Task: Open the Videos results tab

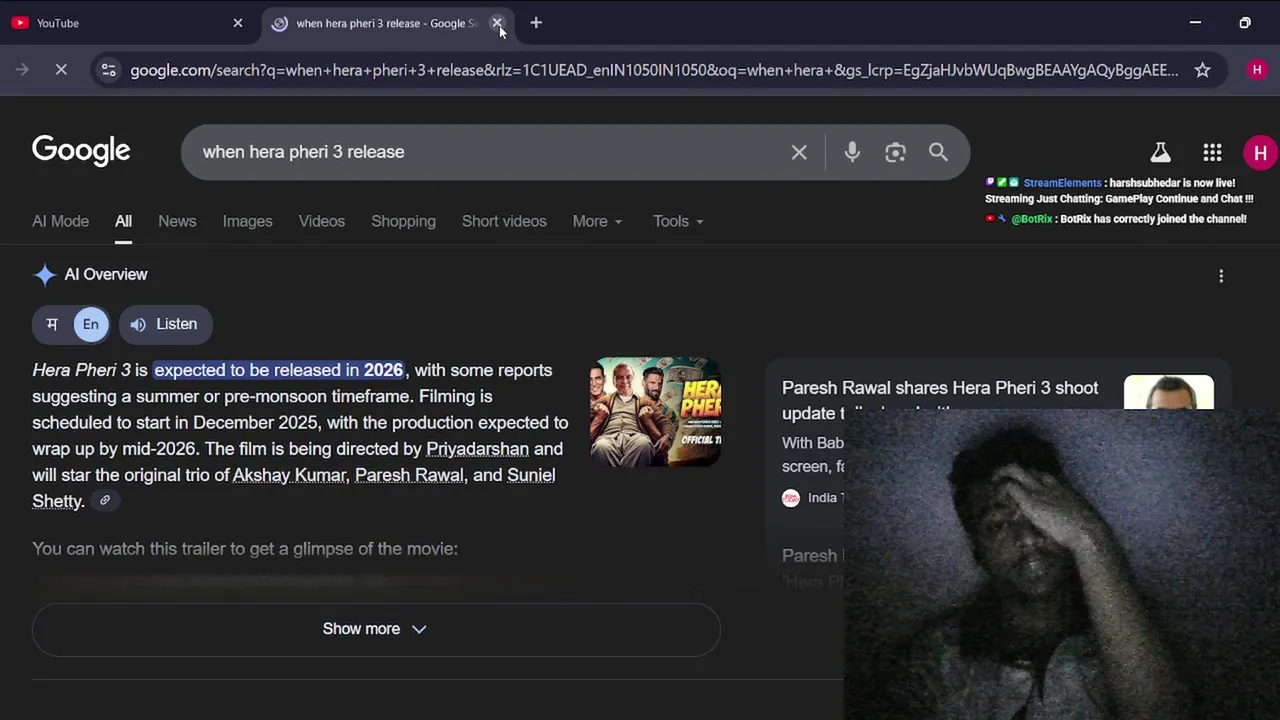Action: pos(322,221)
